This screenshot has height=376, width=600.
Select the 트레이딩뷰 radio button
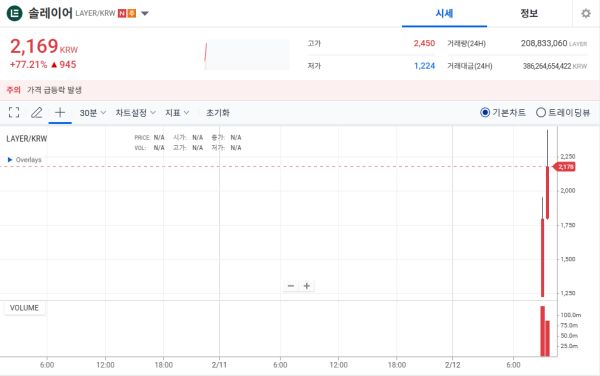click(541, 112)
